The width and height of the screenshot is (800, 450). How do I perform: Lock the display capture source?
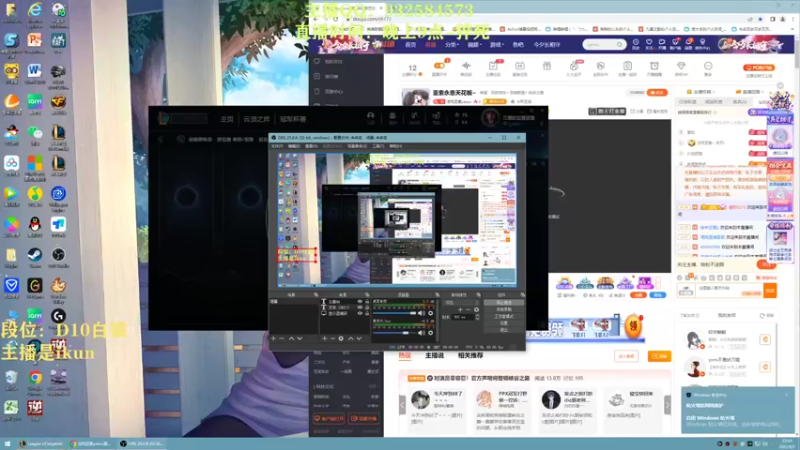coord(367,313)
